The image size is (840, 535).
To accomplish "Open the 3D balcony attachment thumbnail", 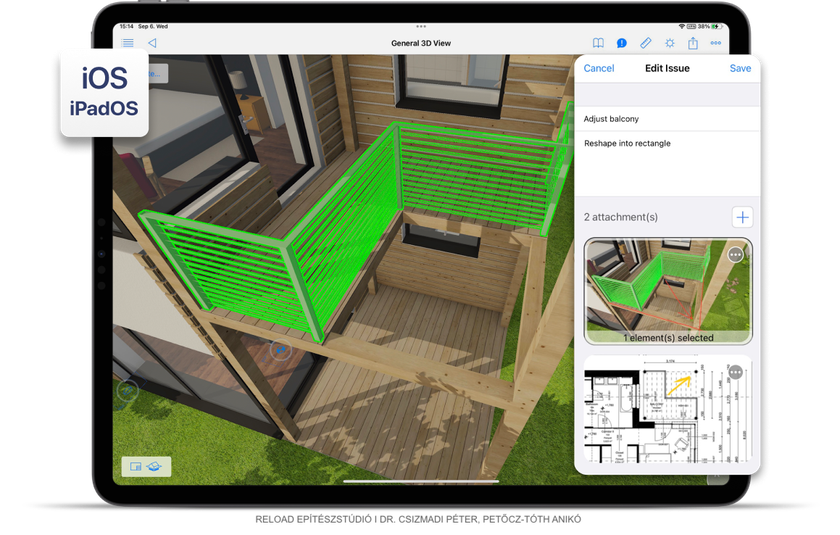I will 668,291.
